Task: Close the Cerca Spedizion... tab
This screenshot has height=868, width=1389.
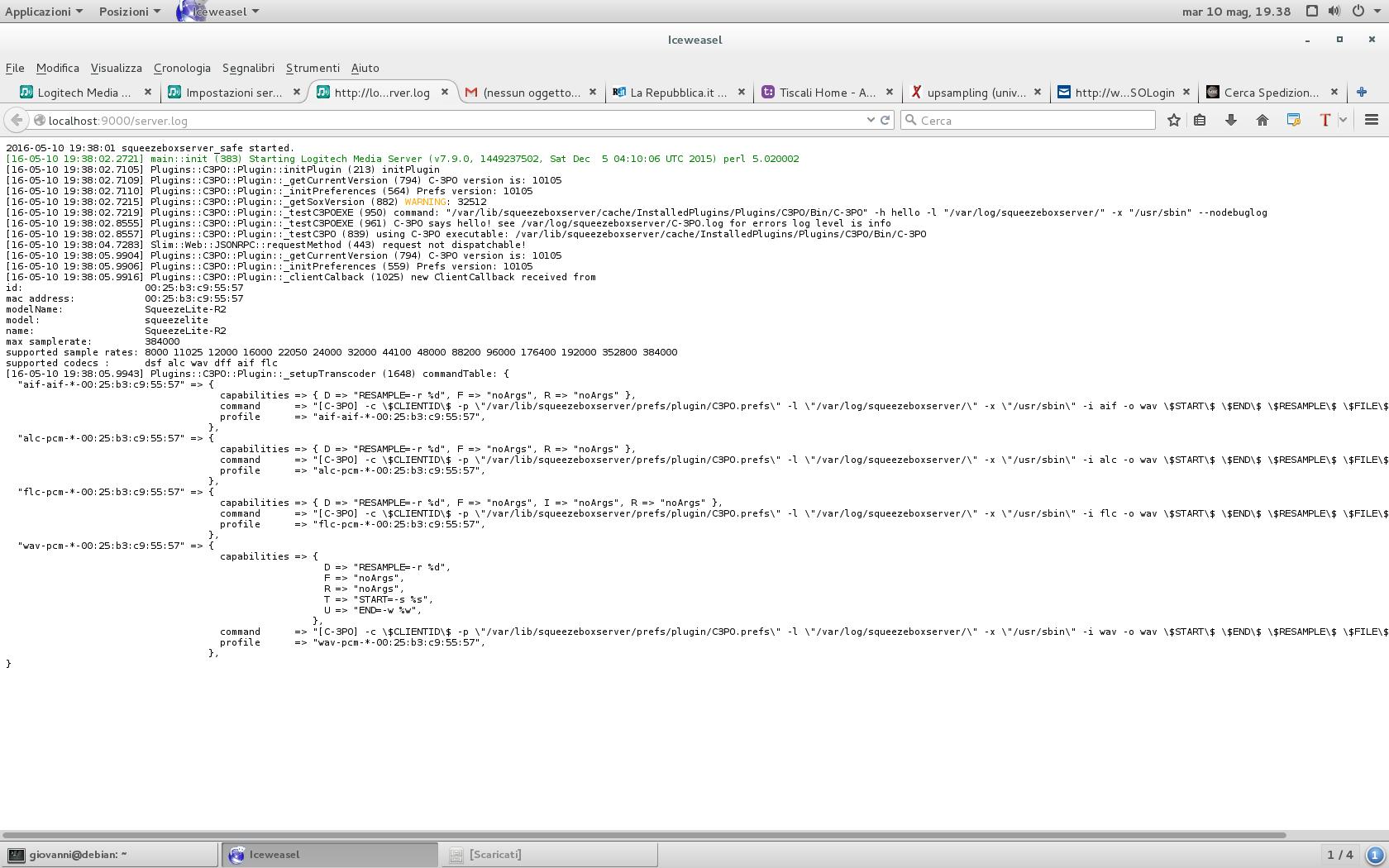Action: pyautogui.click(x=1334, y=92)
